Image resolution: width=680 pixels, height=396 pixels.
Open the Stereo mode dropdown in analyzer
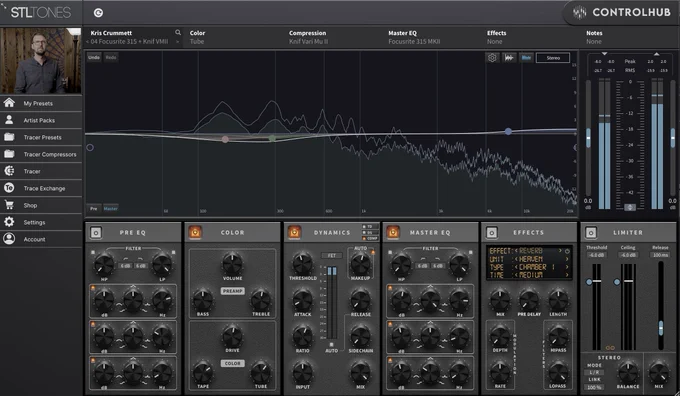[553, 58]
